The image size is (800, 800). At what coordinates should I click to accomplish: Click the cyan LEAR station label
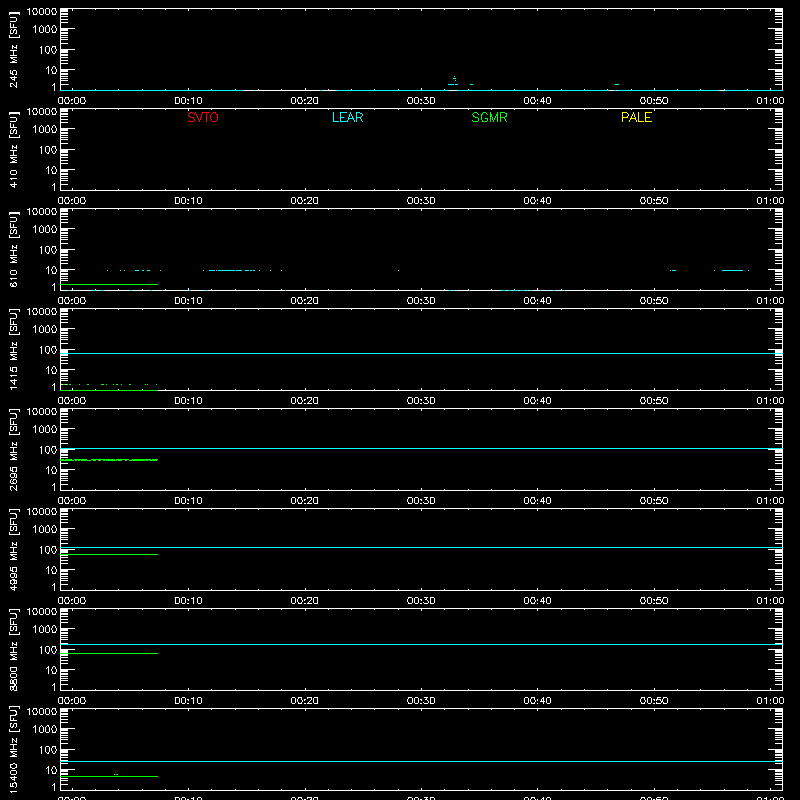[x=347, y=117]
